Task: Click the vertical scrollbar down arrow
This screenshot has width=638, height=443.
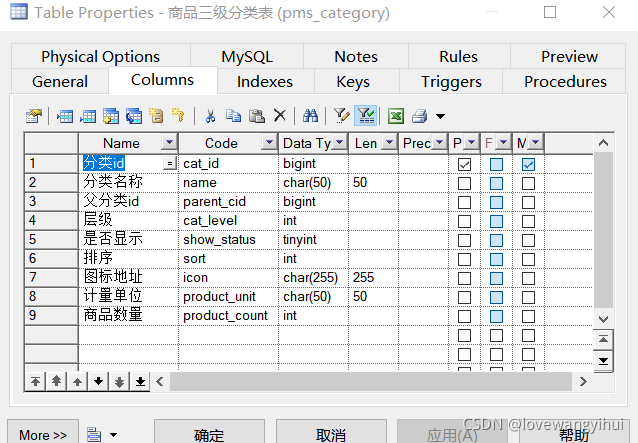Action: [603, 319]
